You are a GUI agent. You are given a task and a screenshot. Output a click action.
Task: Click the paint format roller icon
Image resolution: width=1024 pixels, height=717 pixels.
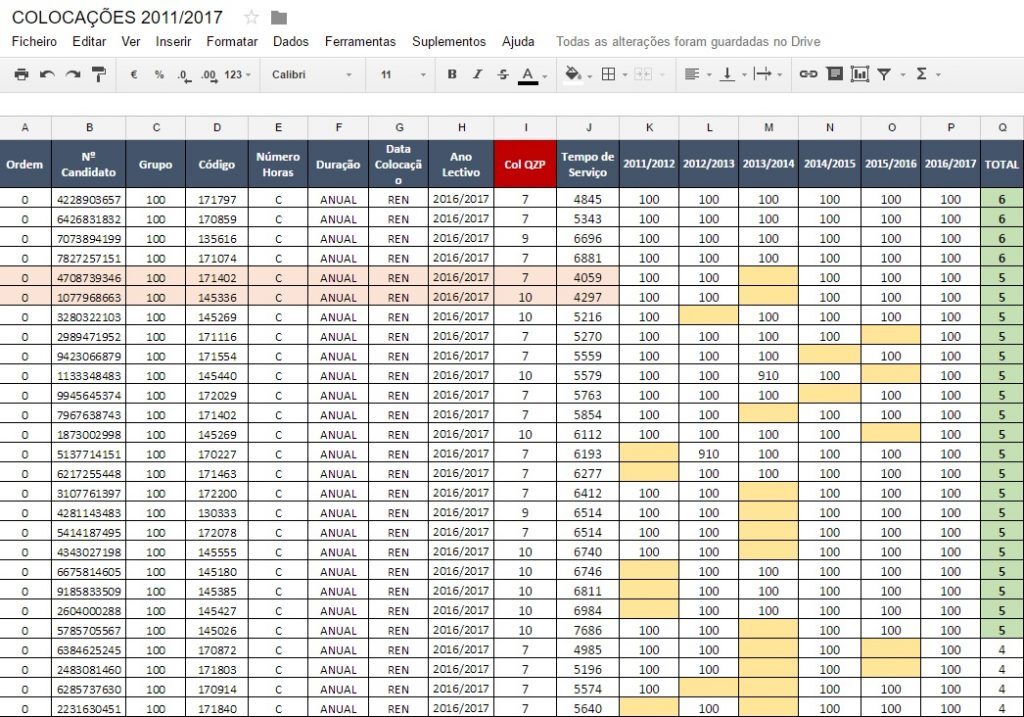click(98, 74)
